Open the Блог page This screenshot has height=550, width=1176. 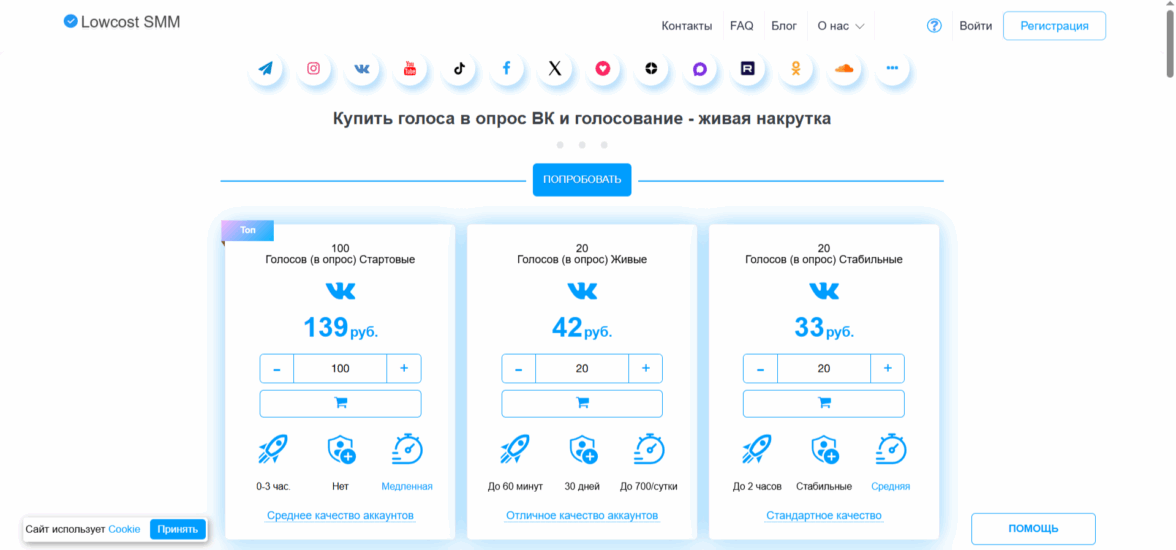784,26
